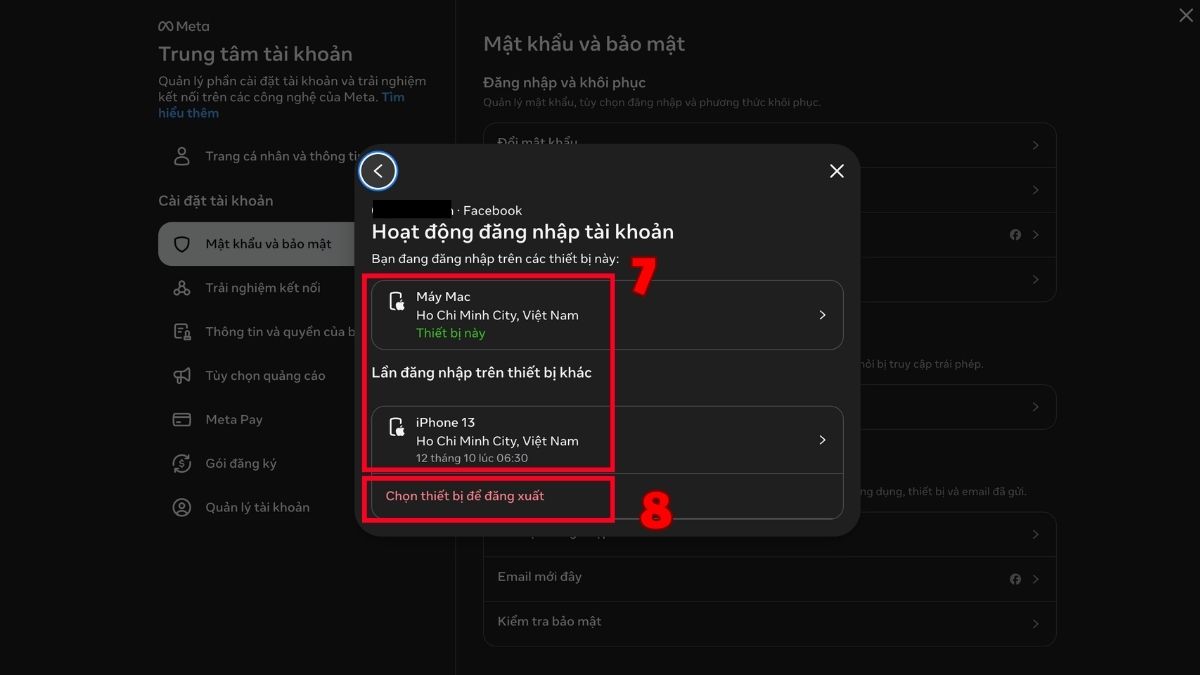Open Quản lý tài khoản settings
This screenshot has width=1200, height=675.
point(258,508)
